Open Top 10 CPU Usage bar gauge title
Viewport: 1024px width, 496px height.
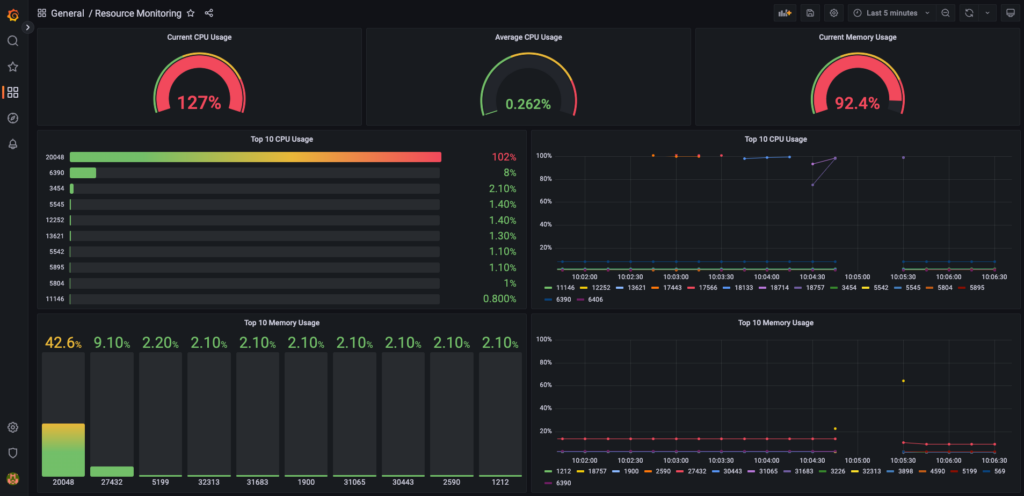coord(281,139)
